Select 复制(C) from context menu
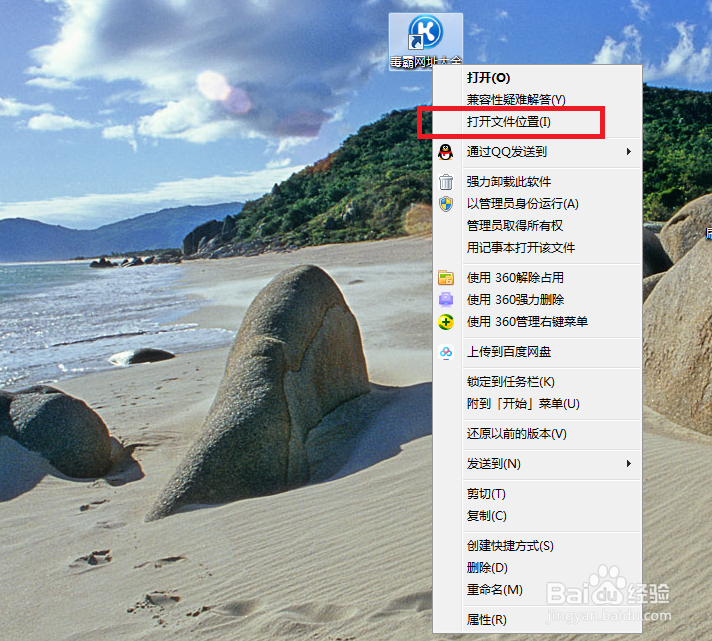The width and height of the screenshot is (712, 641). click(x=537, y=516)
